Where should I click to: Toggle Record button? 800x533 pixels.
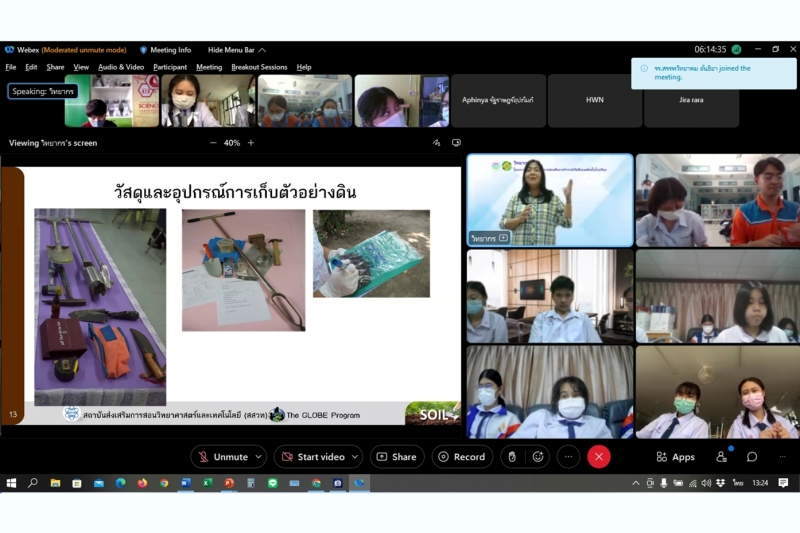pos(461,457)
